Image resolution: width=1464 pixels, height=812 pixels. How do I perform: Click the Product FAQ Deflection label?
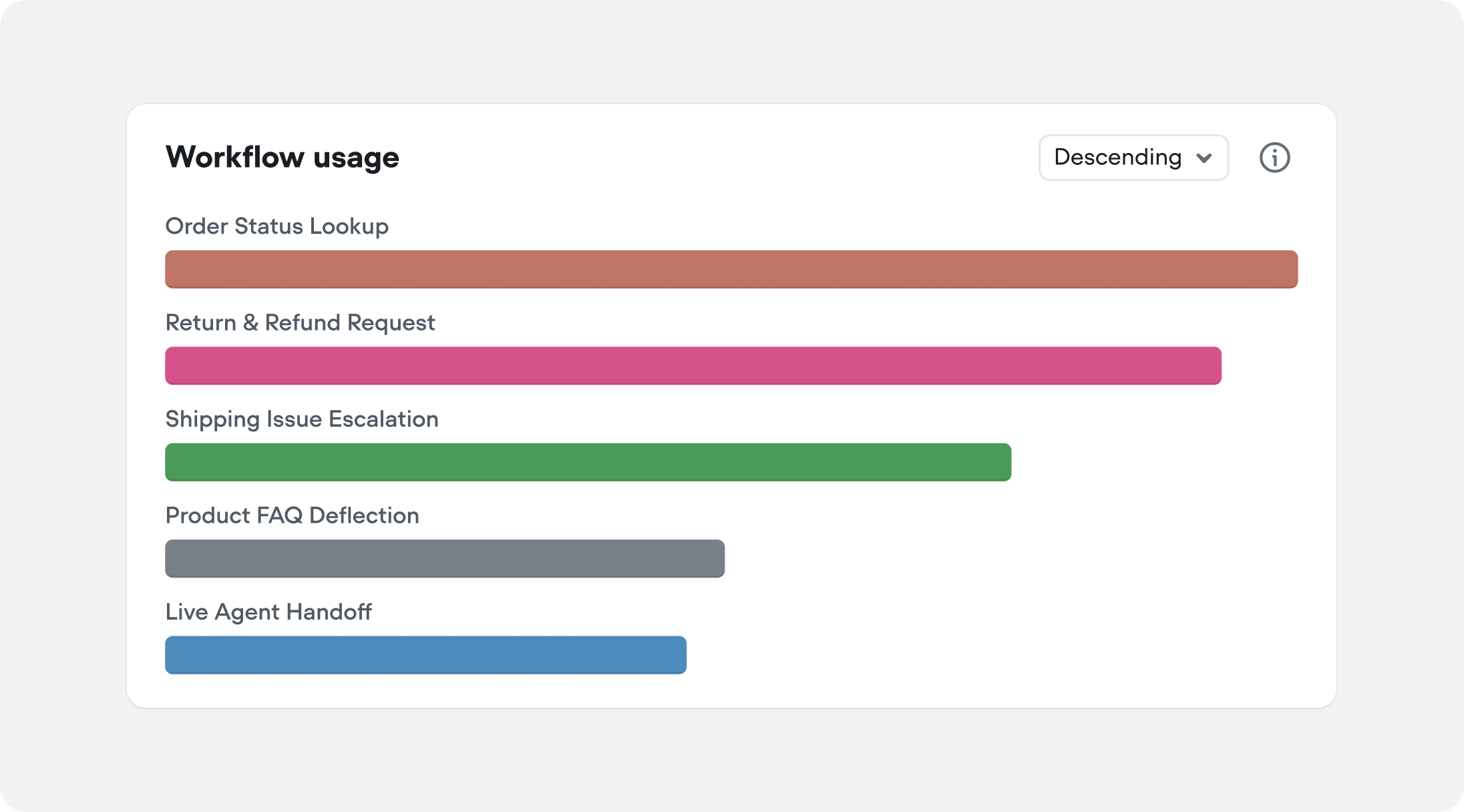(292, 516)
